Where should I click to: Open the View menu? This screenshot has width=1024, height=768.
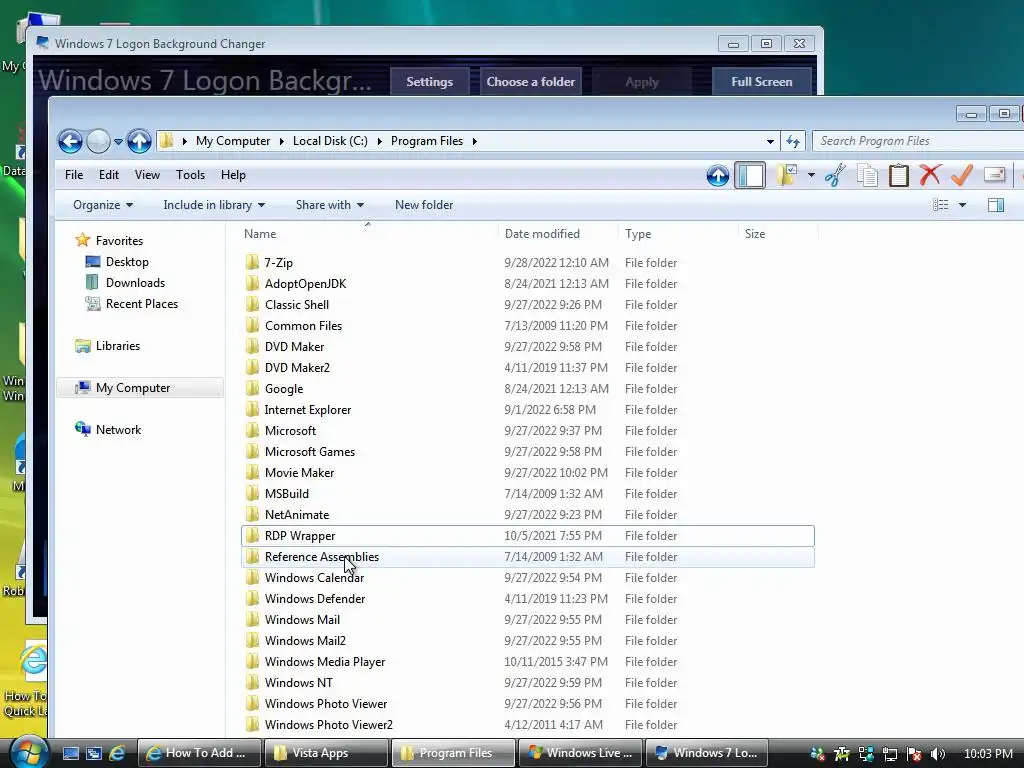click(x=147, y=175)
